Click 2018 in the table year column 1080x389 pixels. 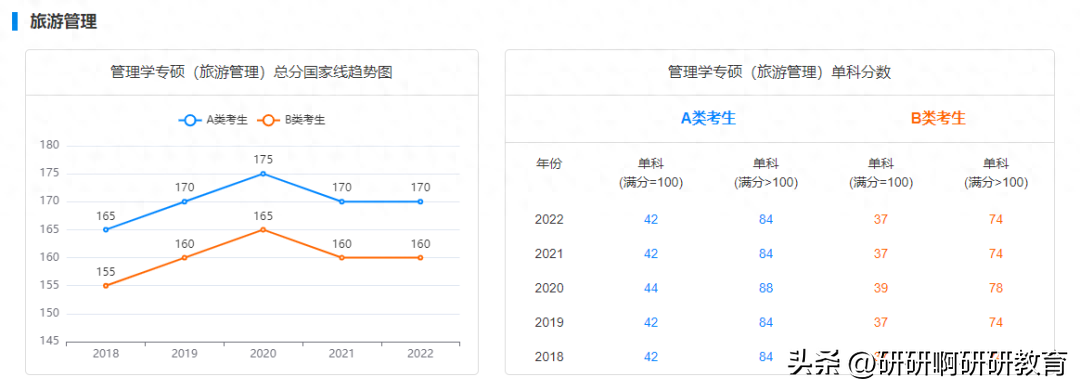549,357
